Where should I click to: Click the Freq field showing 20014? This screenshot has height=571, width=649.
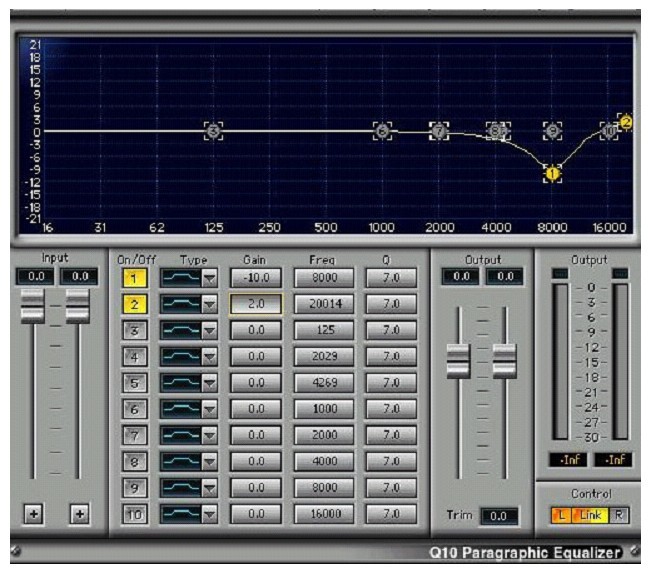[x=322, y=303]
